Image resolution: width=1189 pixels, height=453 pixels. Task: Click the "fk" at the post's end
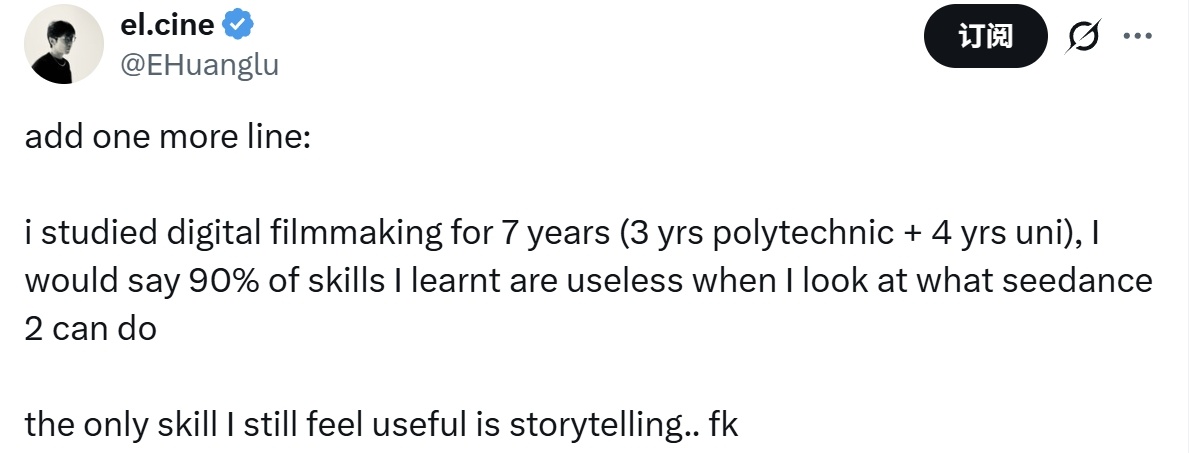(722, 424)
